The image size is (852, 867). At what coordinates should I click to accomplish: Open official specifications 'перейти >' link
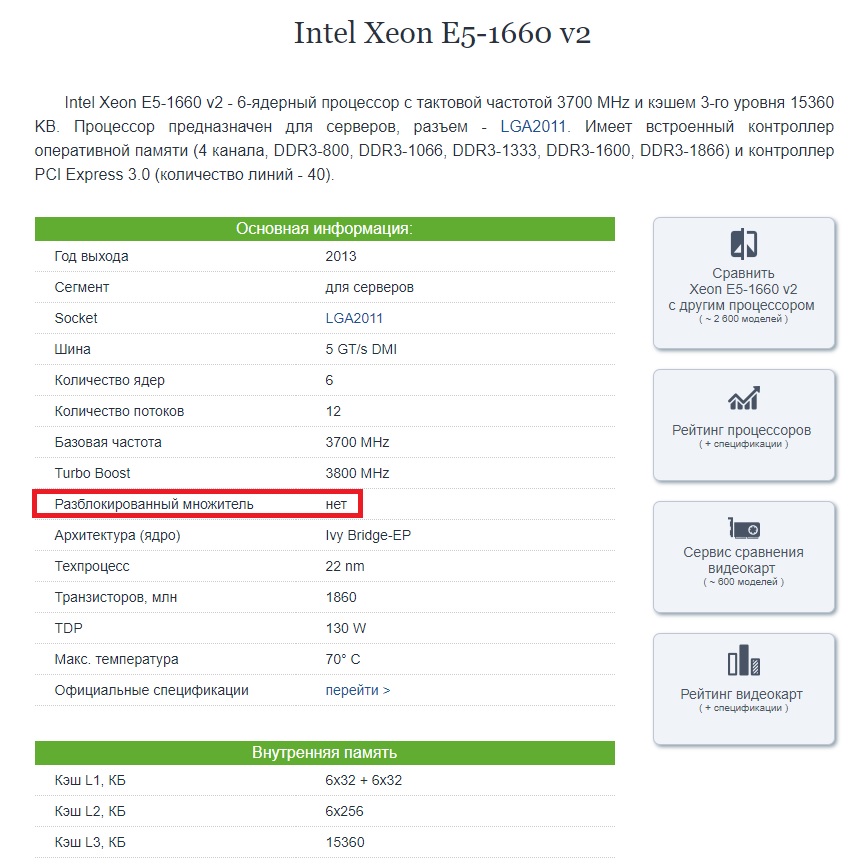(x=358, y=691)
